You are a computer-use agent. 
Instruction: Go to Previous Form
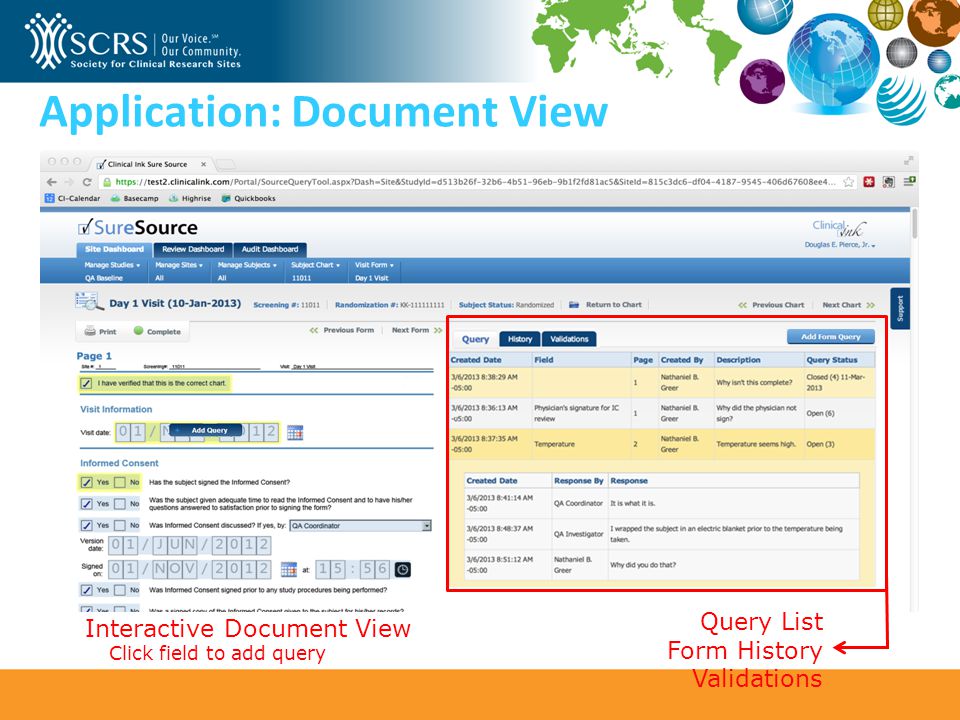[342, 330]
